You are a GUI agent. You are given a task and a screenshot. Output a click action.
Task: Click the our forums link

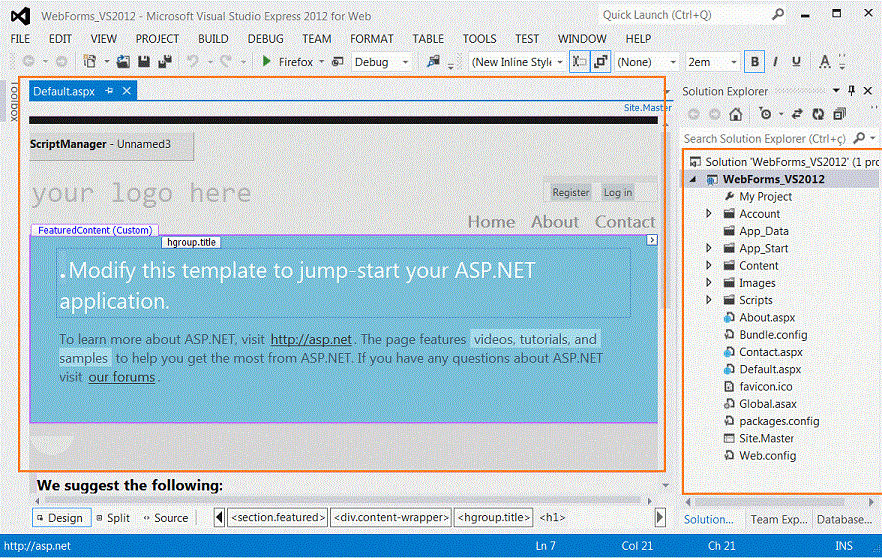tap(122, 377)
